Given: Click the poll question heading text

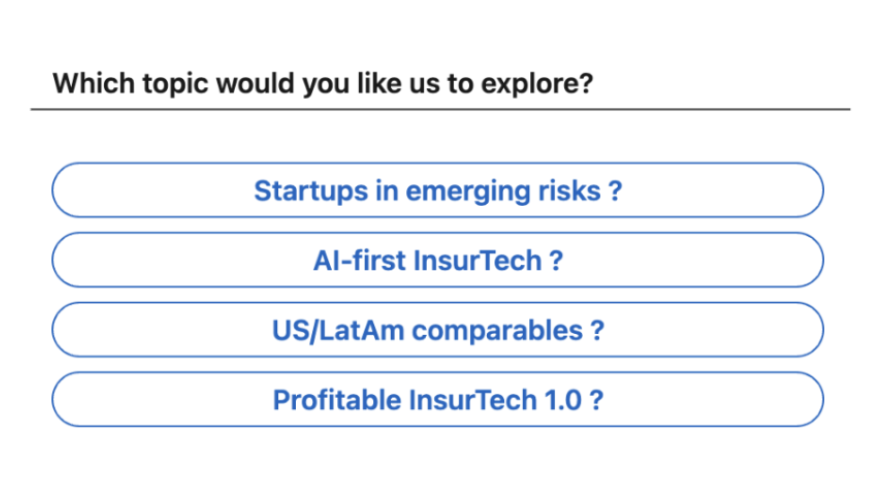Looking at the screenshot, I should [323, 84].
